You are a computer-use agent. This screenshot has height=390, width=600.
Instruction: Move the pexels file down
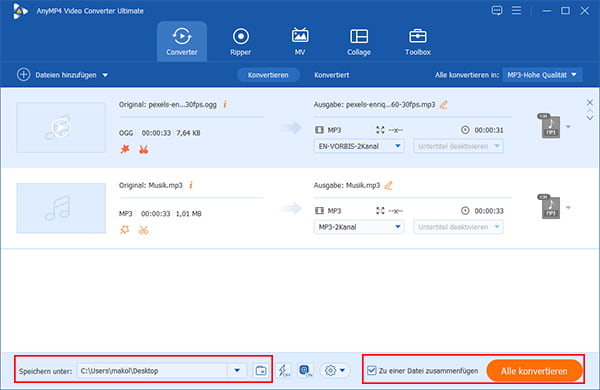point(590,118)
